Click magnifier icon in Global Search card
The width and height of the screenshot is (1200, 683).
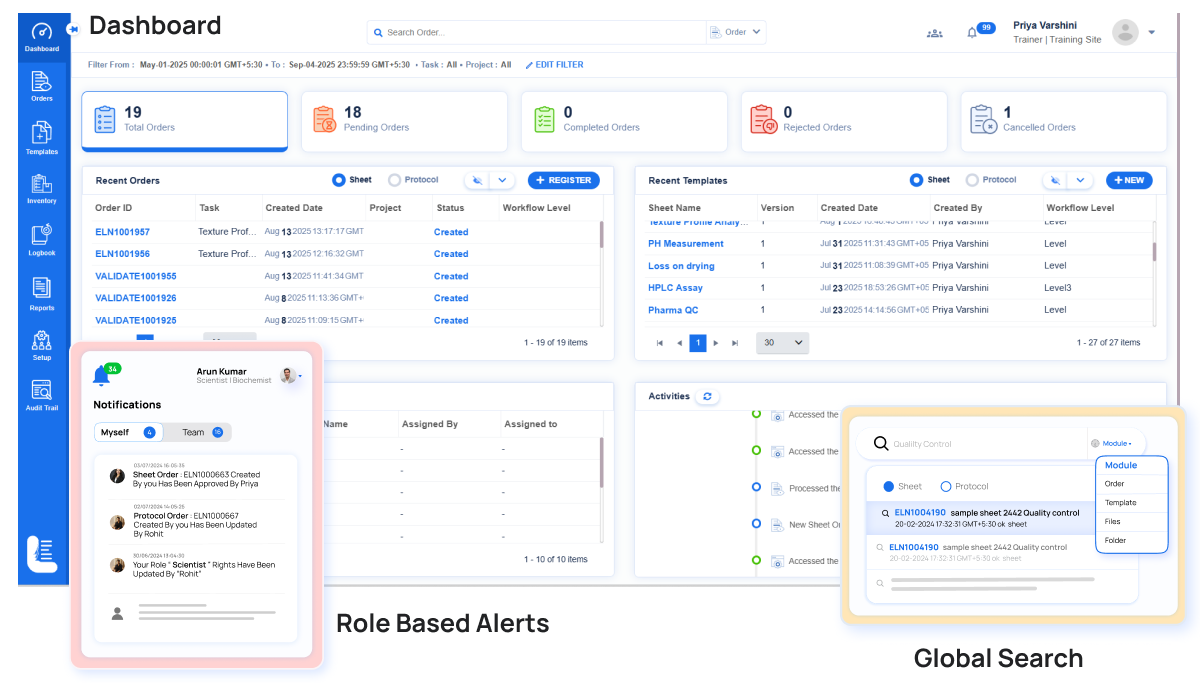coord(881,443)
